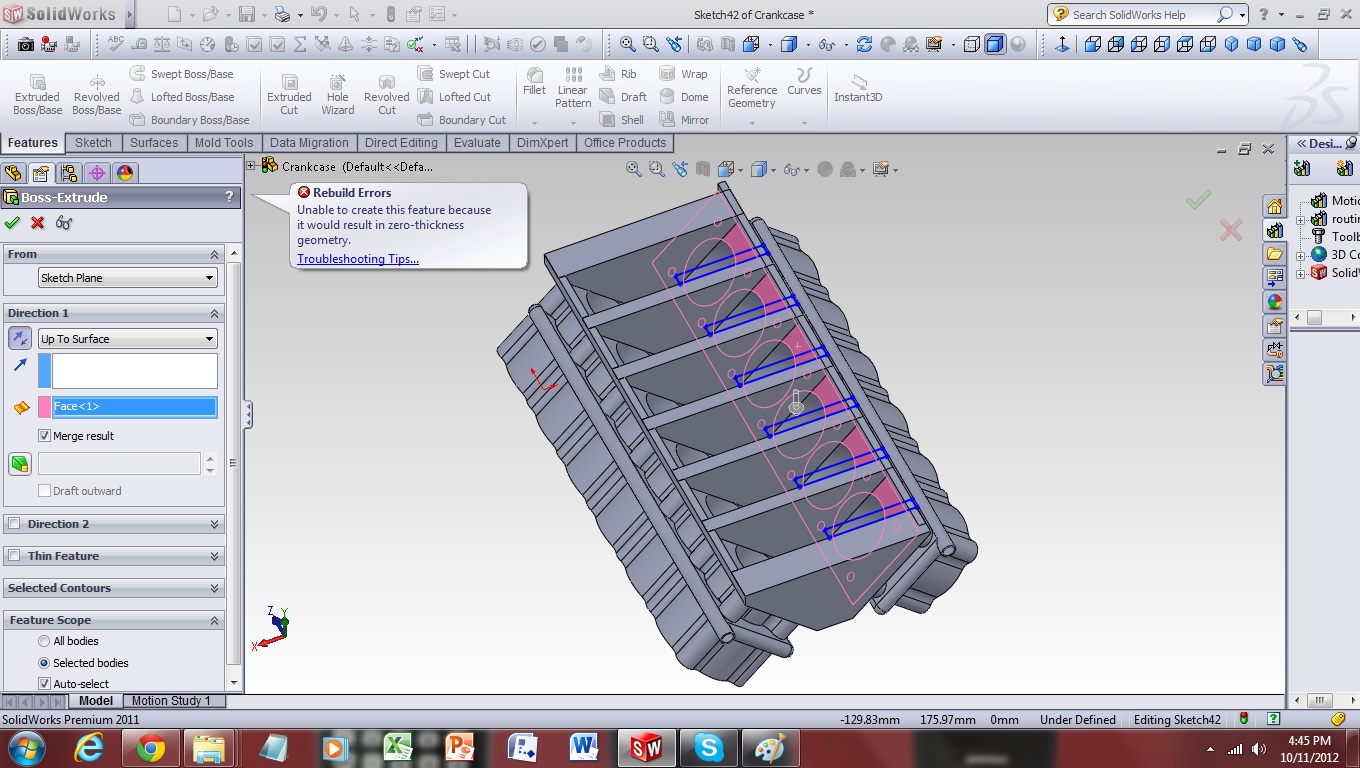
Task: Select the Extruded Cut tool
Action: [x=289, y=94]
